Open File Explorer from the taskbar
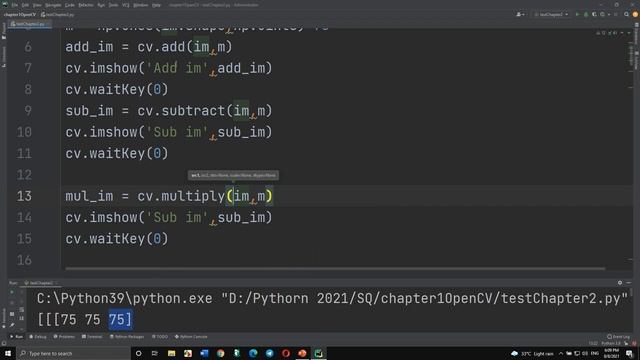The image size is (640, 360). click(x=171, y=353)
